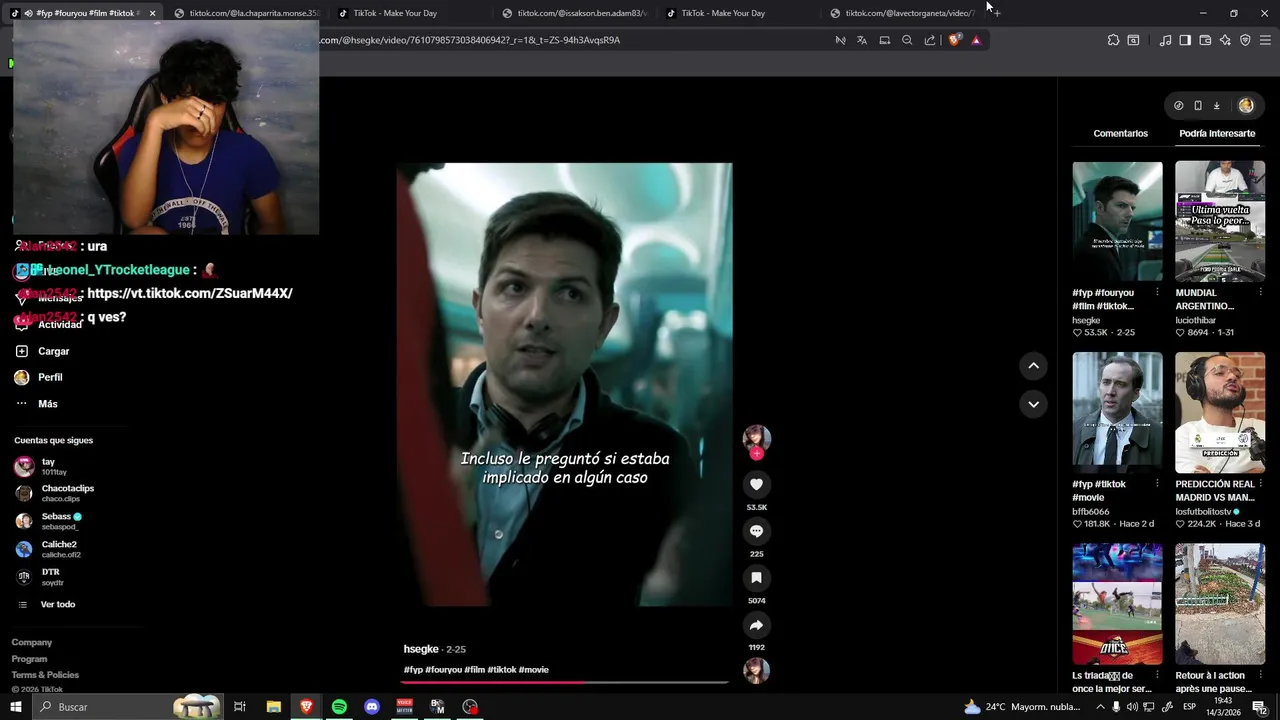Open the browser hamburger main menu
Image resolution: width=1280 pixels, height=720 pixels.
(1265, 40)
